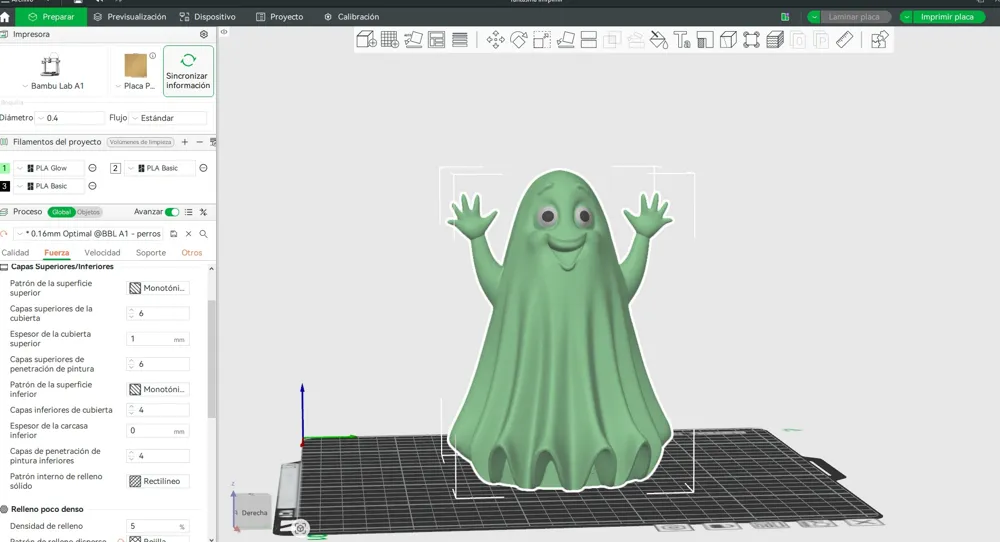Image resolution: width=1000 pixels, height=542 pixels.
Task: Select the Color painting bucket tool
Action: click(658, 40)
